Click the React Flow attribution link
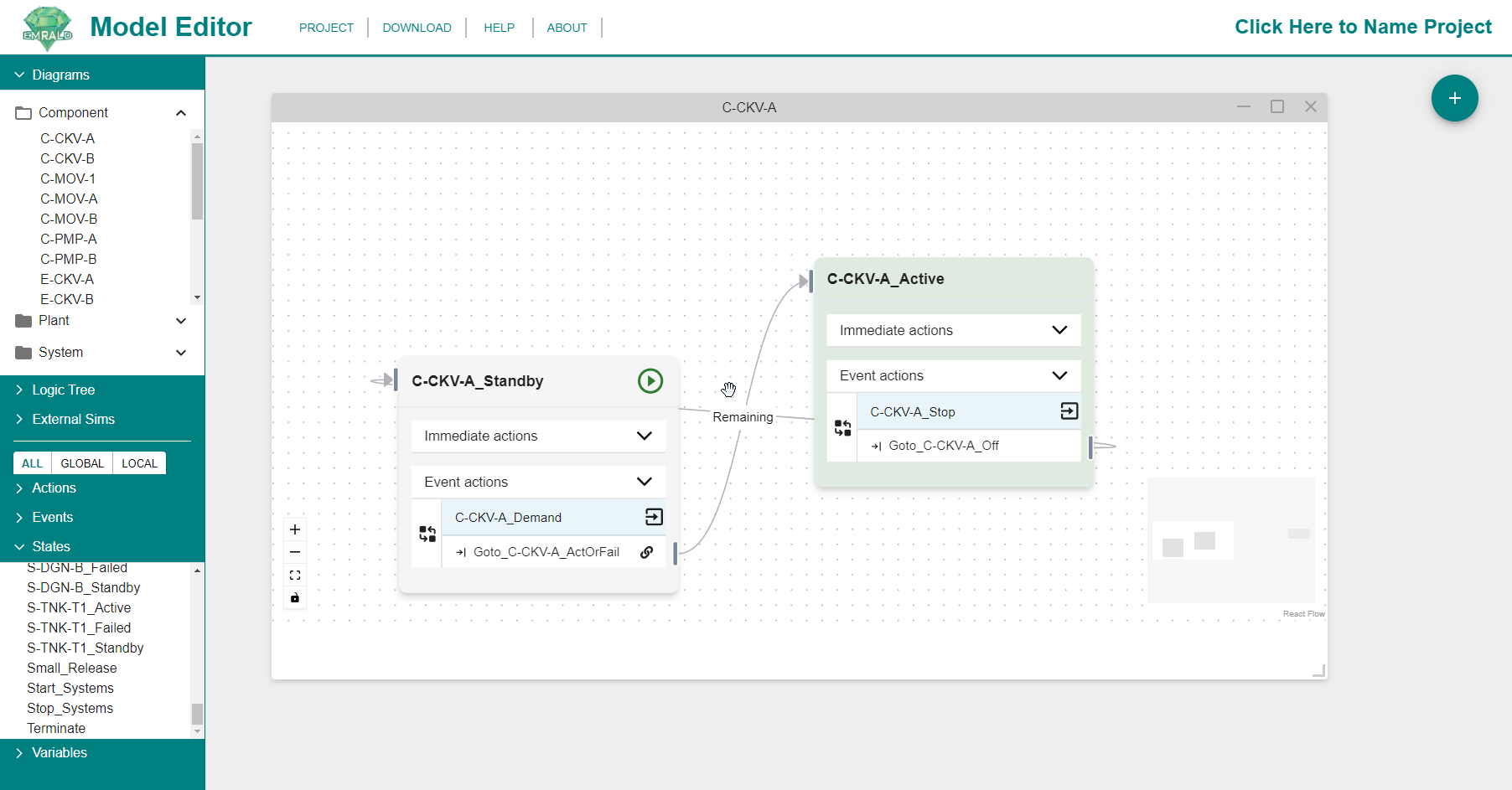1512x790 pixels. point(1303,614)
